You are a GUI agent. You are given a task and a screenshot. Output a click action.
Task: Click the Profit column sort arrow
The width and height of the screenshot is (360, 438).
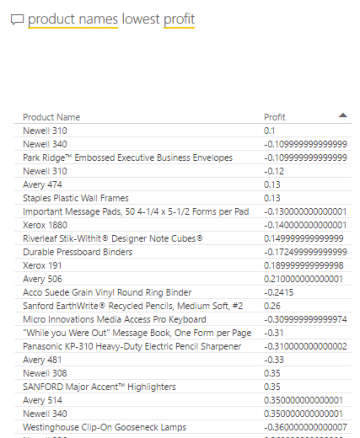(x=343, y=115)
